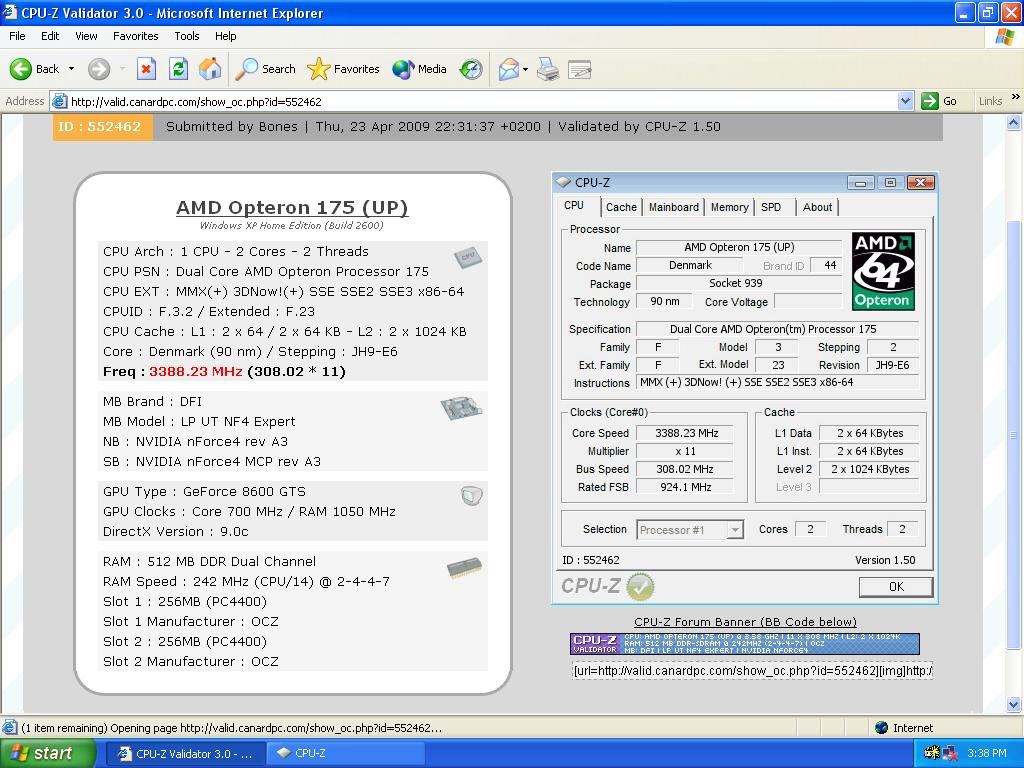Go to Home page icon
The image size is (1024, 768).
coord(210,69)
